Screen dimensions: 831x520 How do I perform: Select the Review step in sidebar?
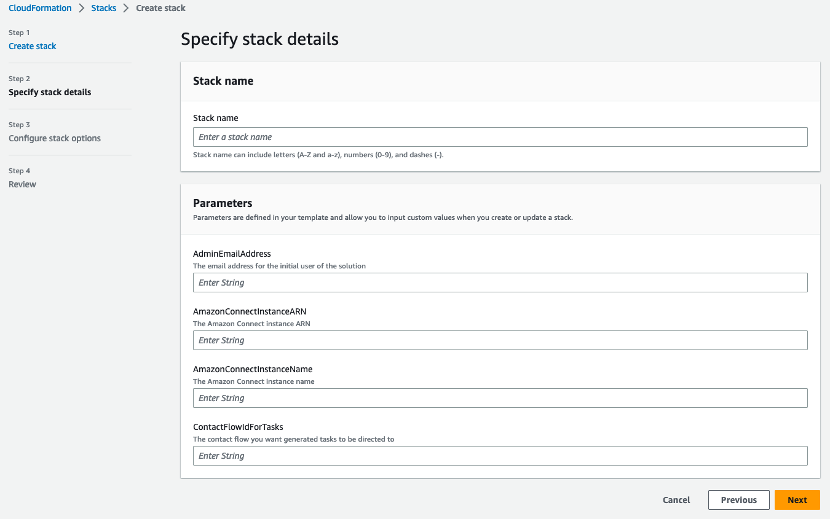22,184
